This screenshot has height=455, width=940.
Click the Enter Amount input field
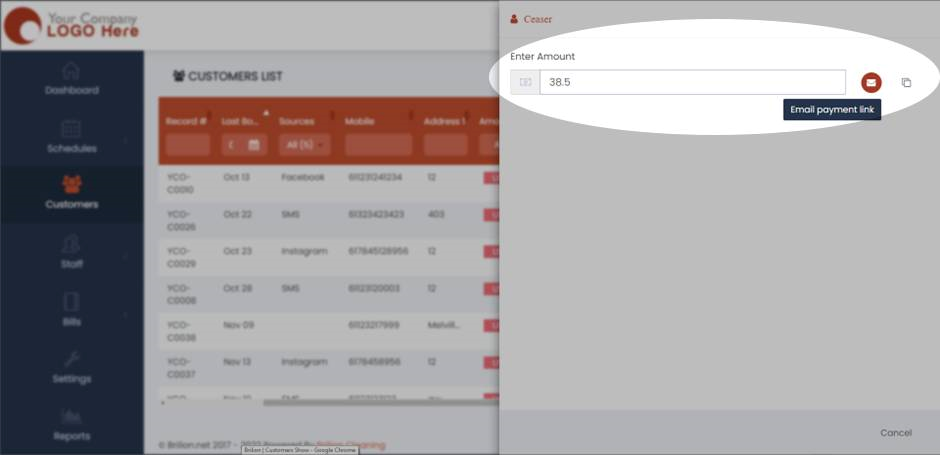(692, 82)
